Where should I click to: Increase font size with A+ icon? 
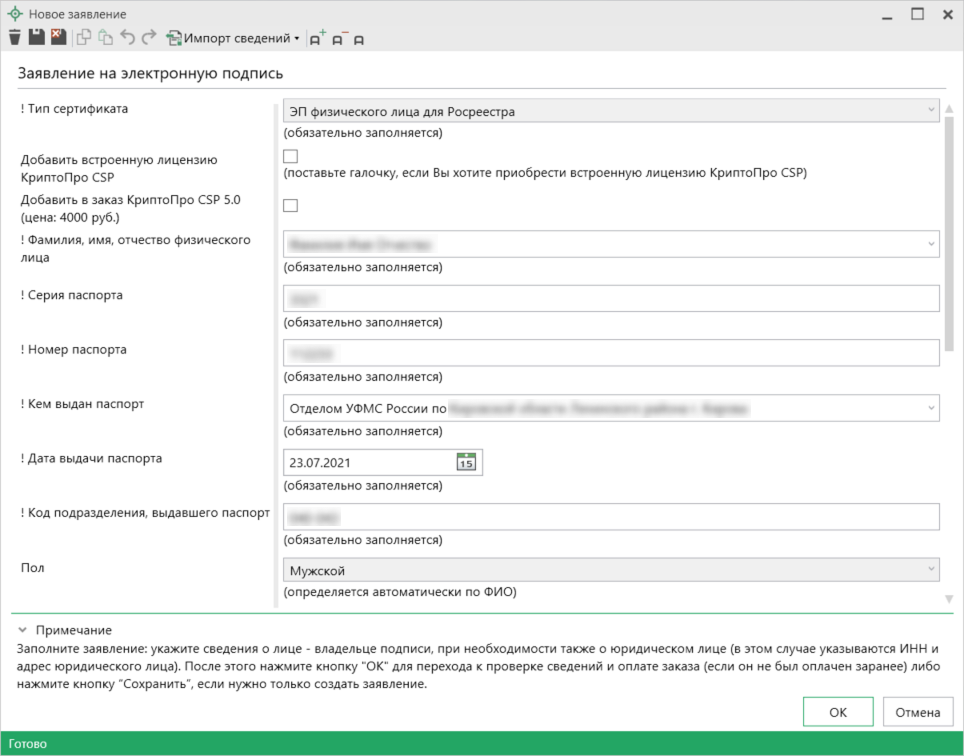tap(318, 39)
